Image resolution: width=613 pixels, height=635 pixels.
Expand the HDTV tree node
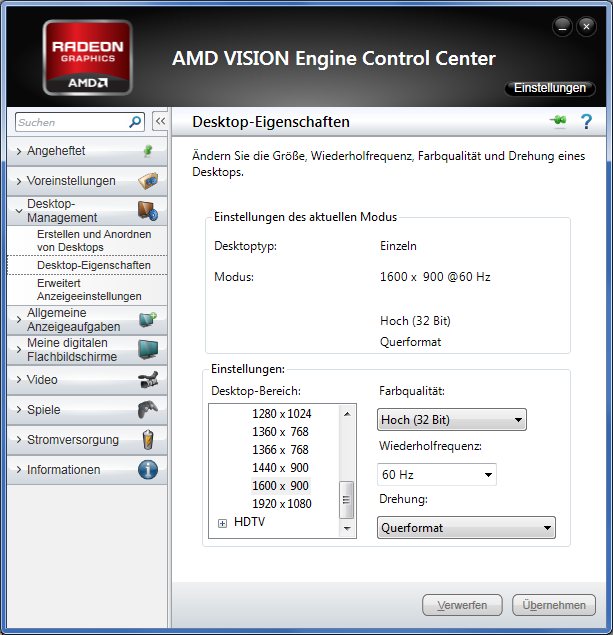coord(222,523)
